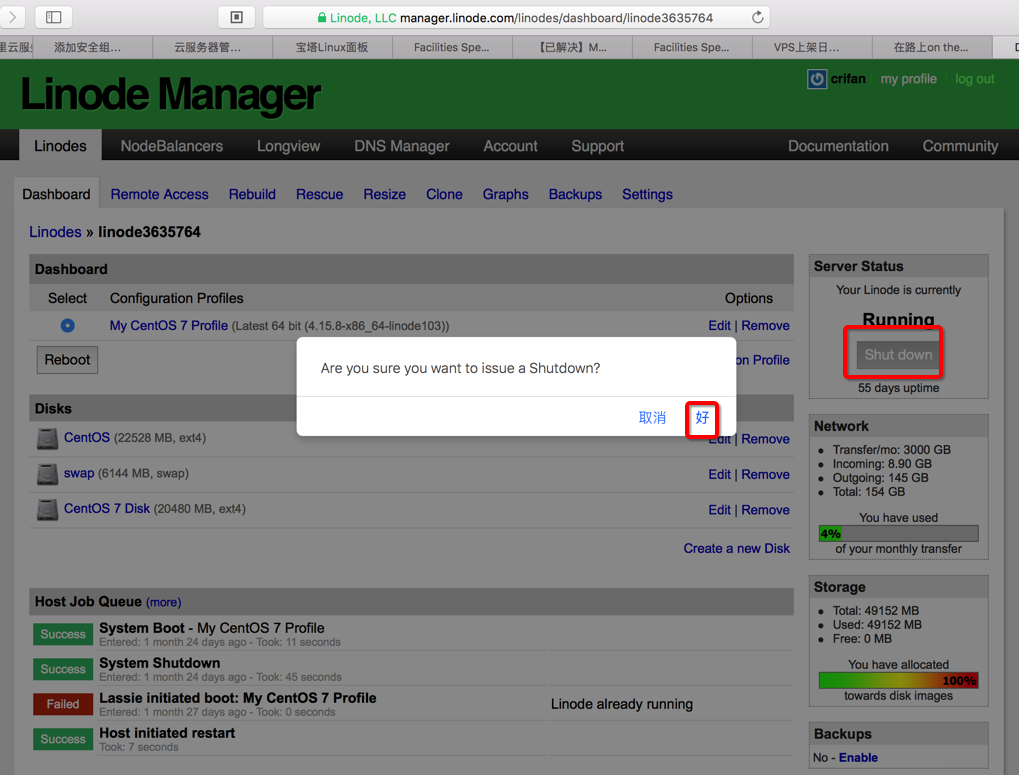1019x776 pixels.
Task: Edit the swap disk
Action: pos(719,474)
